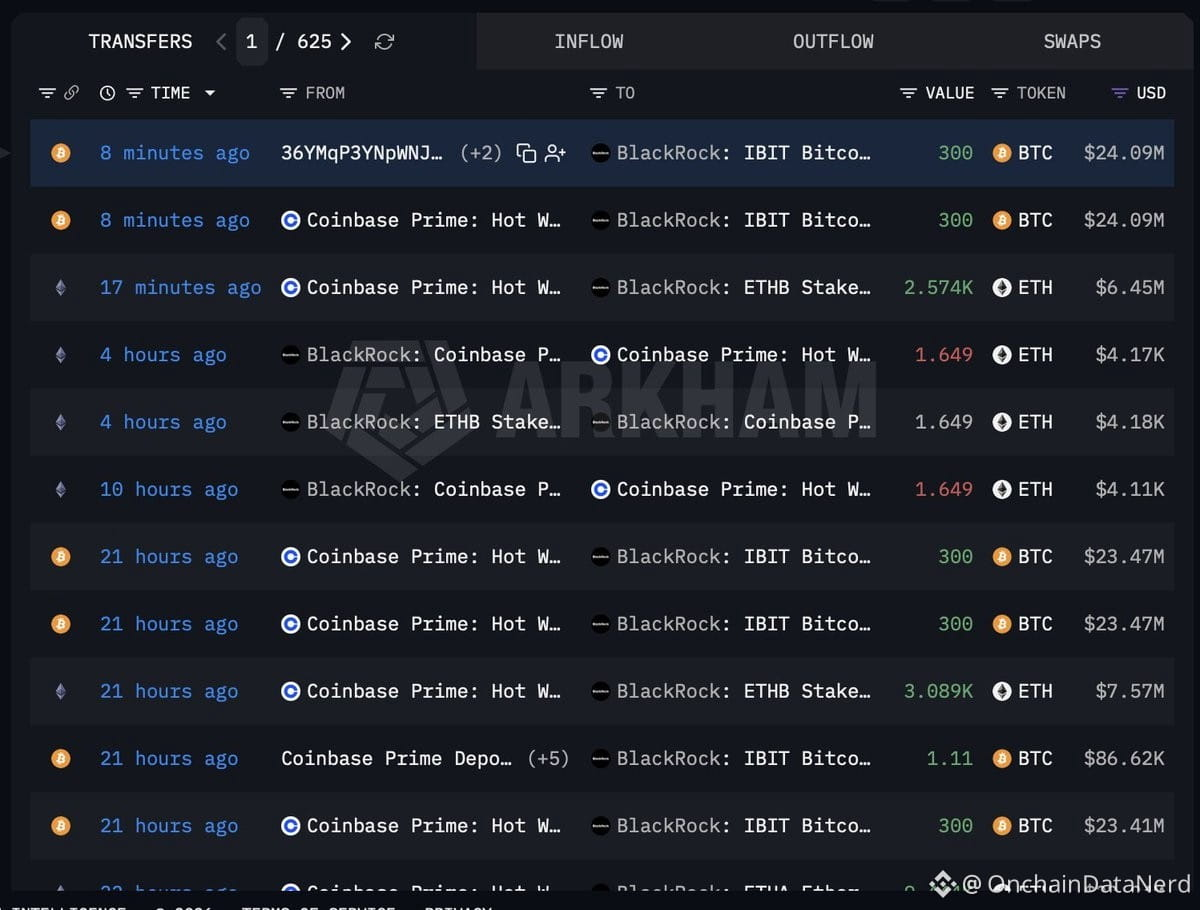This screenshot has width=1200, height=910.
Task: Click BlackRock logo in $6.45M row recipient
Action: [601, 288]
